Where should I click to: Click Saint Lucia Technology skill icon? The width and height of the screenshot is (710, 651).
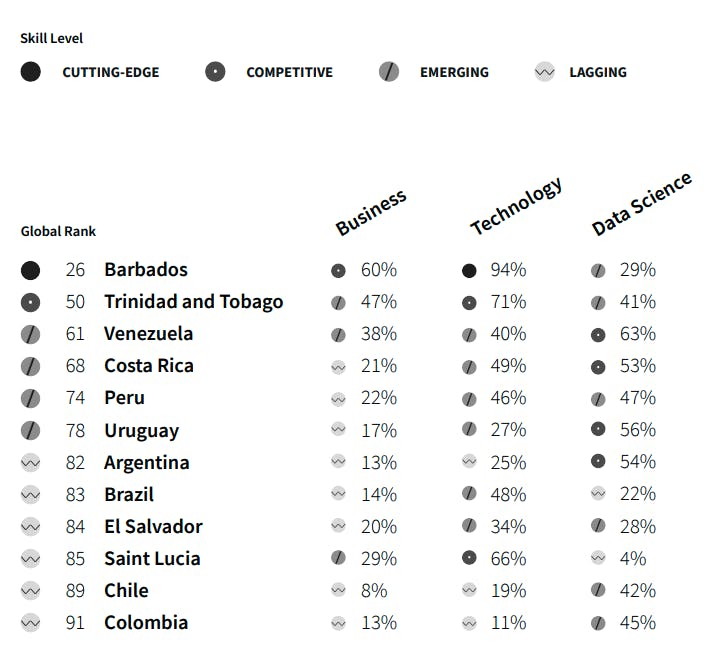point(469,558)
